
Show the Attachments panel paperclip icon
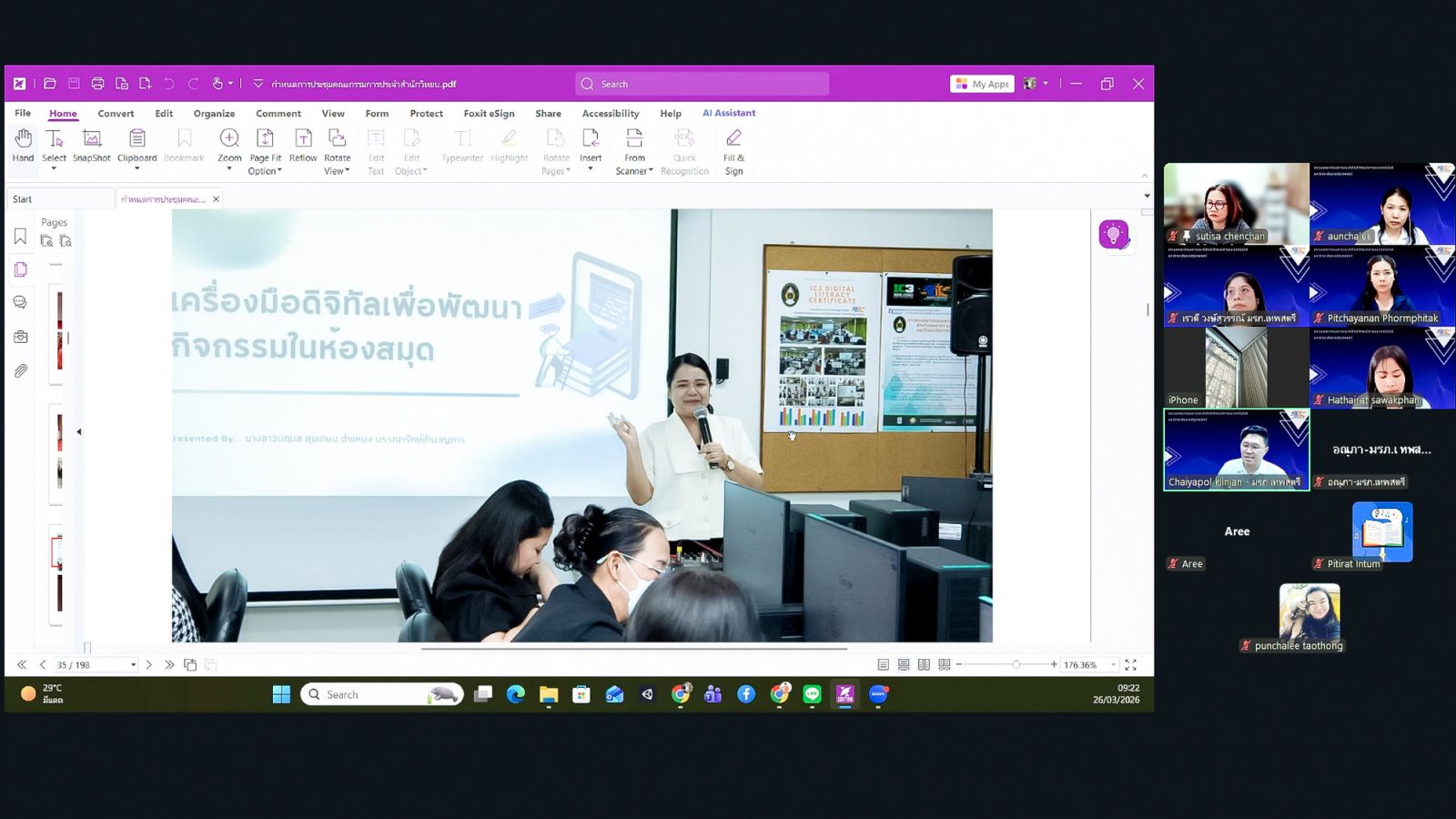[x=20, y=371]
